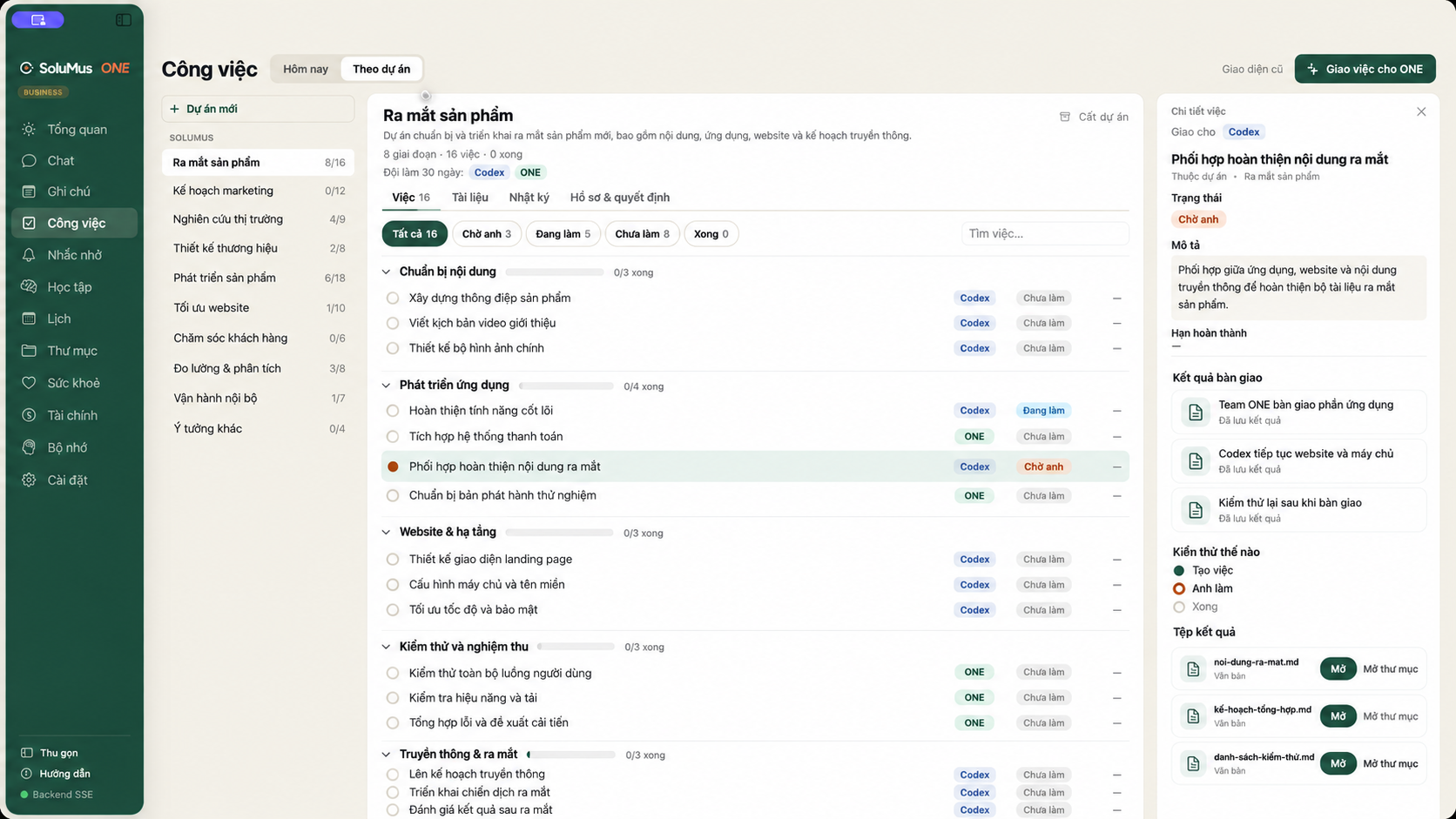
Task: Open Hồ sơ & quyết định tab
Action: 620,198
